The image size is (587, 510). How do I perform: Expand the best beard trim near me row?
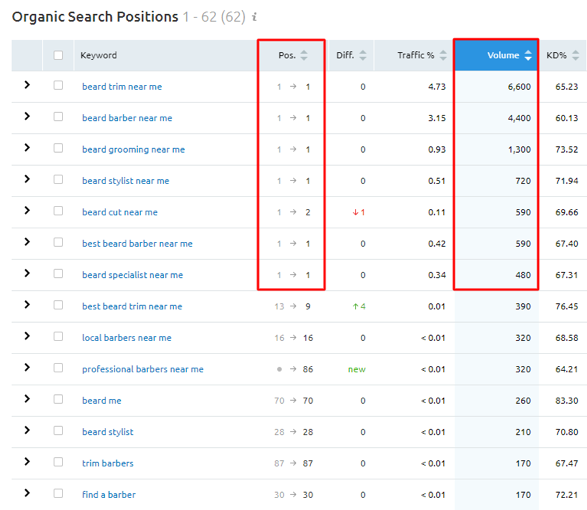coord(27,305)
